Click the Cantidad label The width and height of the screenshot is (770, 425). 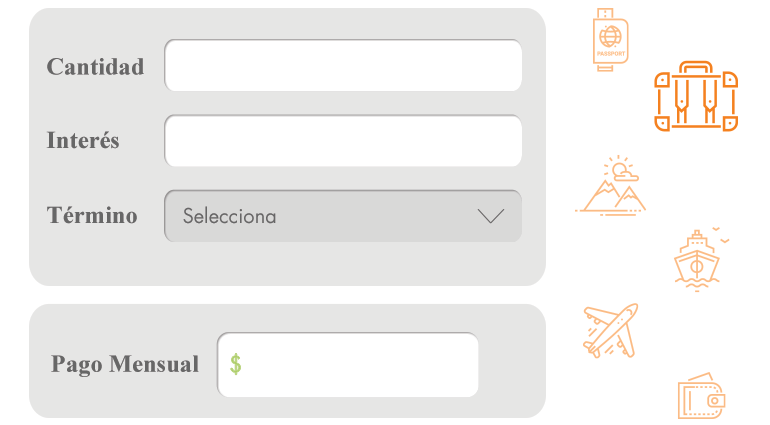[x=95, y=67]
